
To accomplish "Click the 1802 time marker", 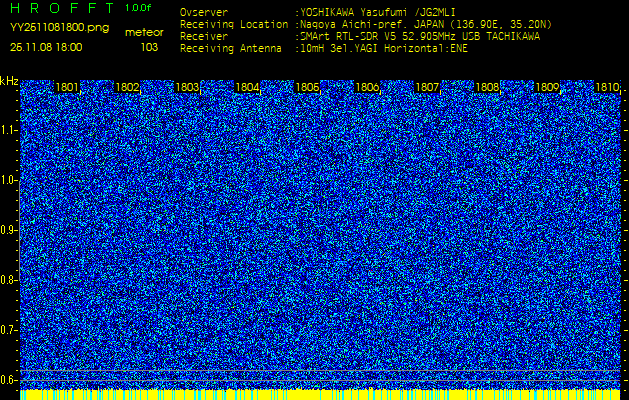I will (127, 87).
